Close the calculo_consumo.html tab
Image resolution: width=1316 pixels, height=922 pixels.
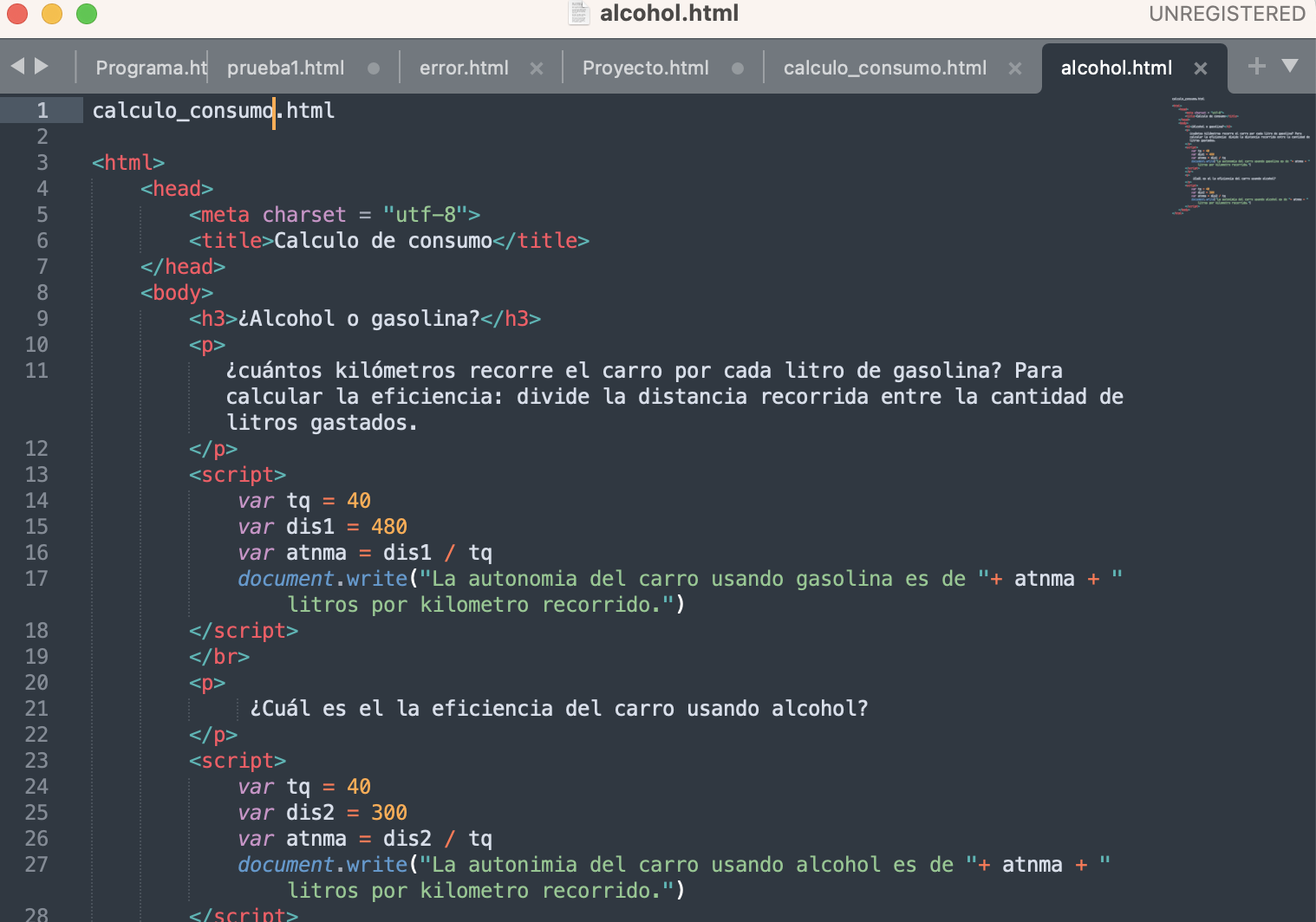click(1015, 68)
